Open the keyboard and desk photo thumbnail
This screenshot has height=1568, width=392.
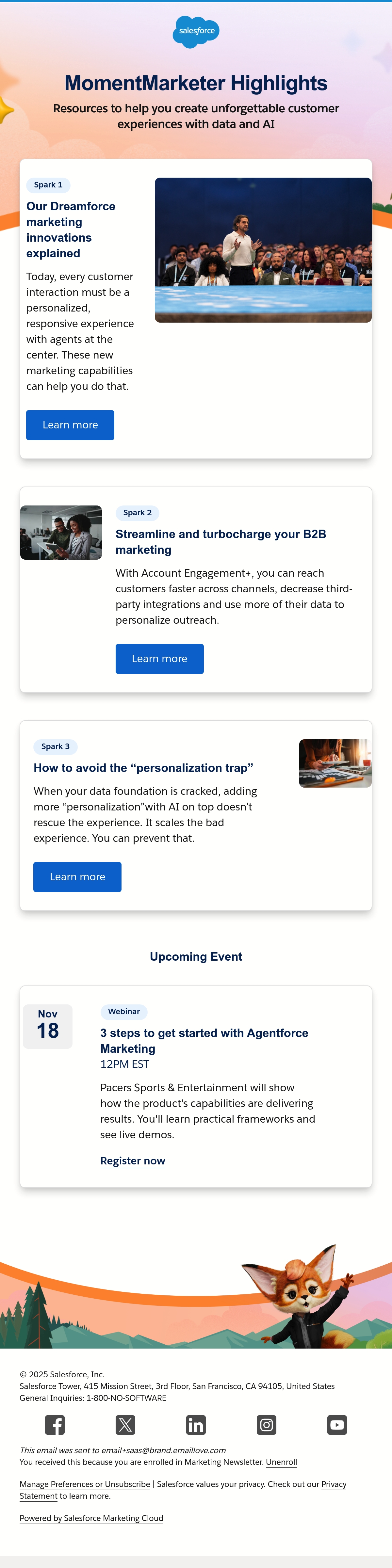335,763
